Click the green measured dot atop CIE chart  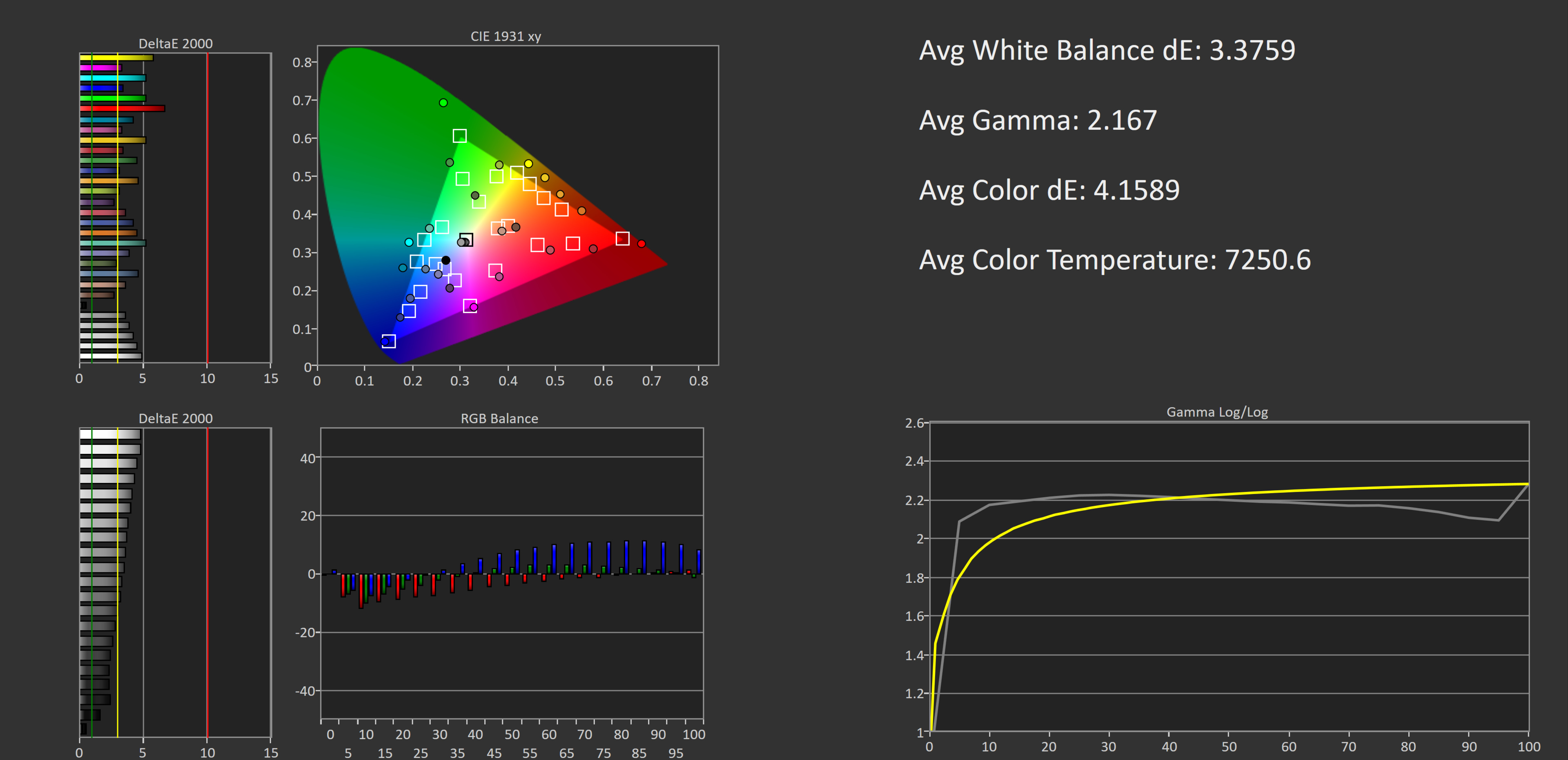pyautogui.click(x=443, y=103)
